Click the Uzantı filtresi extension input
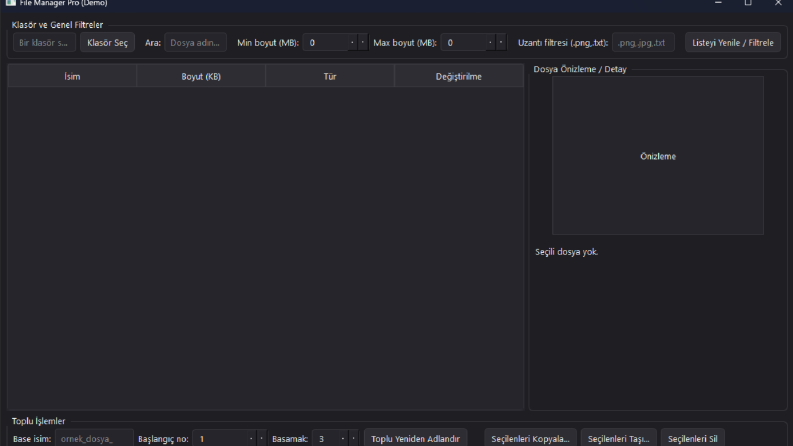This screenshot has height=446, width=793. point(643,42)
